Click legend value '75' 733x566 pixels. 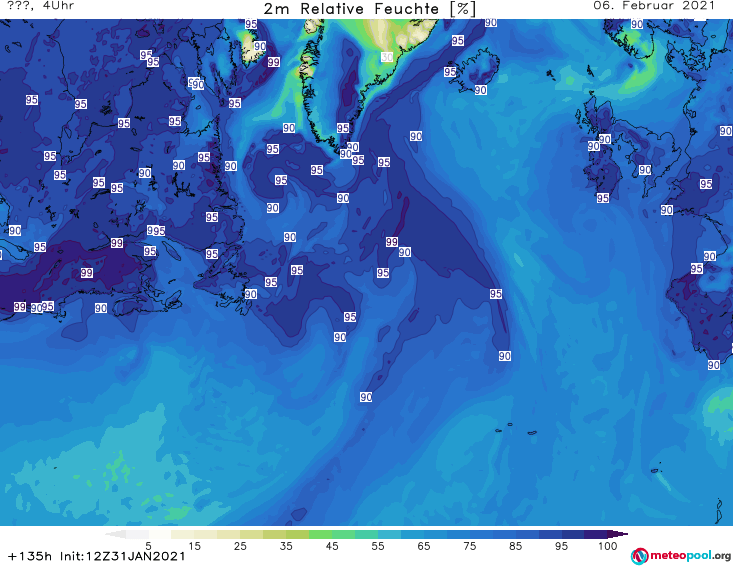click(x=469, y=546)
